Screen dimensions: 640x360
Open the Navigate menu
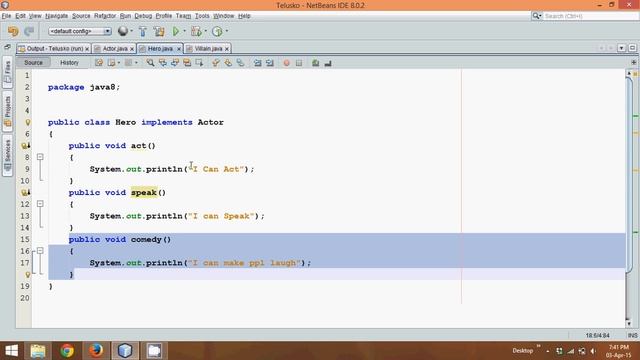point(56,16)
